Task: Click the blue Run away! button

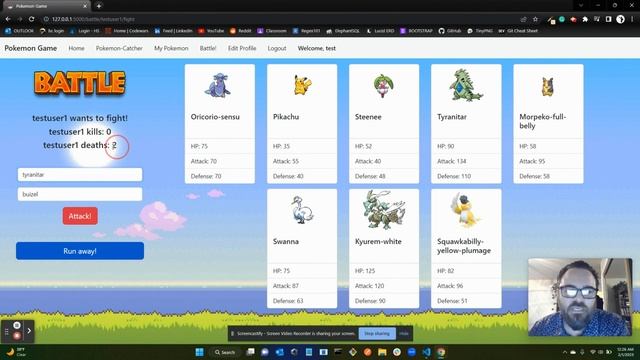Action: pyautogui.click(x=80, y=251)
